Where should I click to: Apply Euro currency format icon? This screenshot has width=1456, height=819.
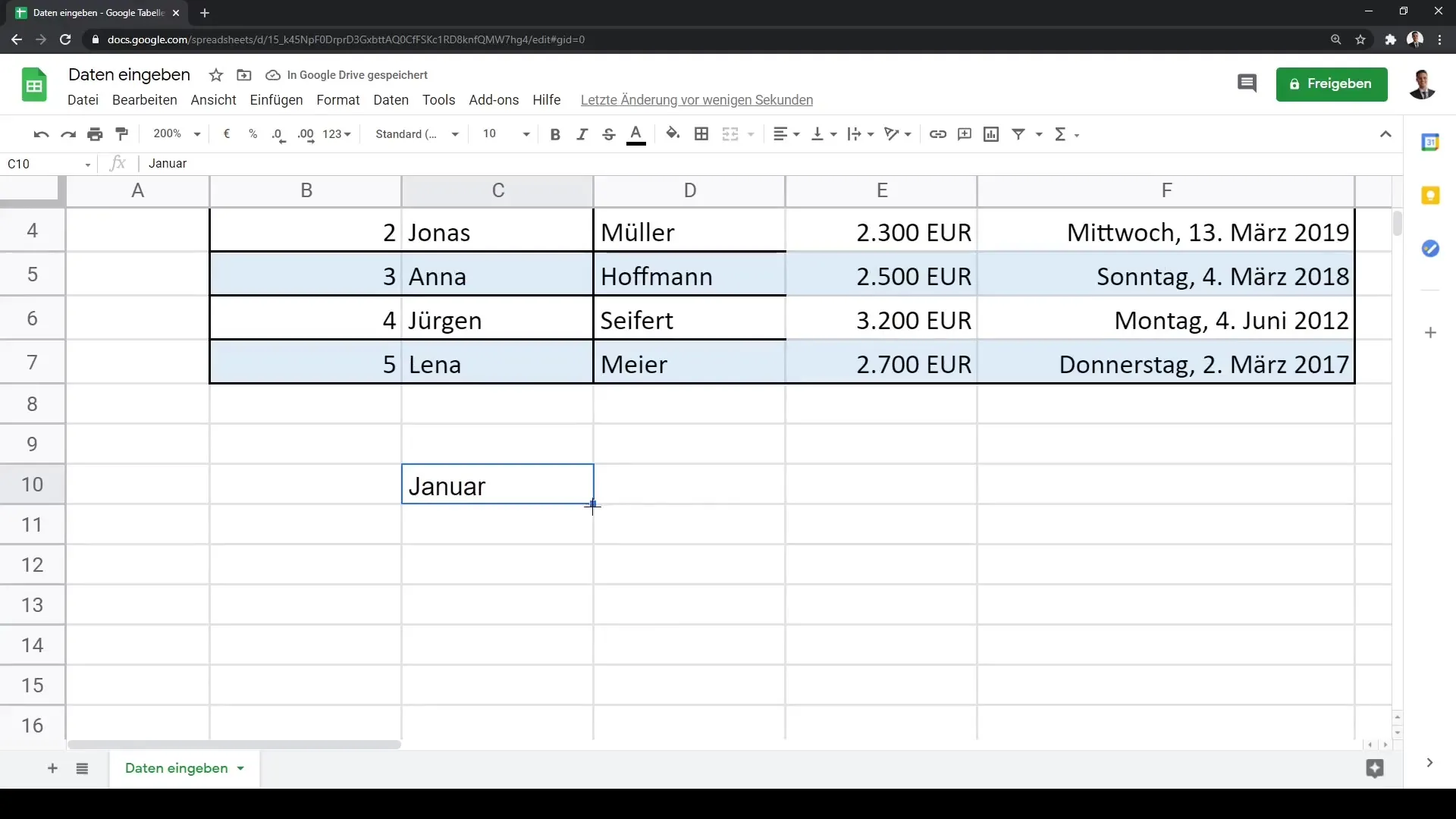(x=227, y=134)
